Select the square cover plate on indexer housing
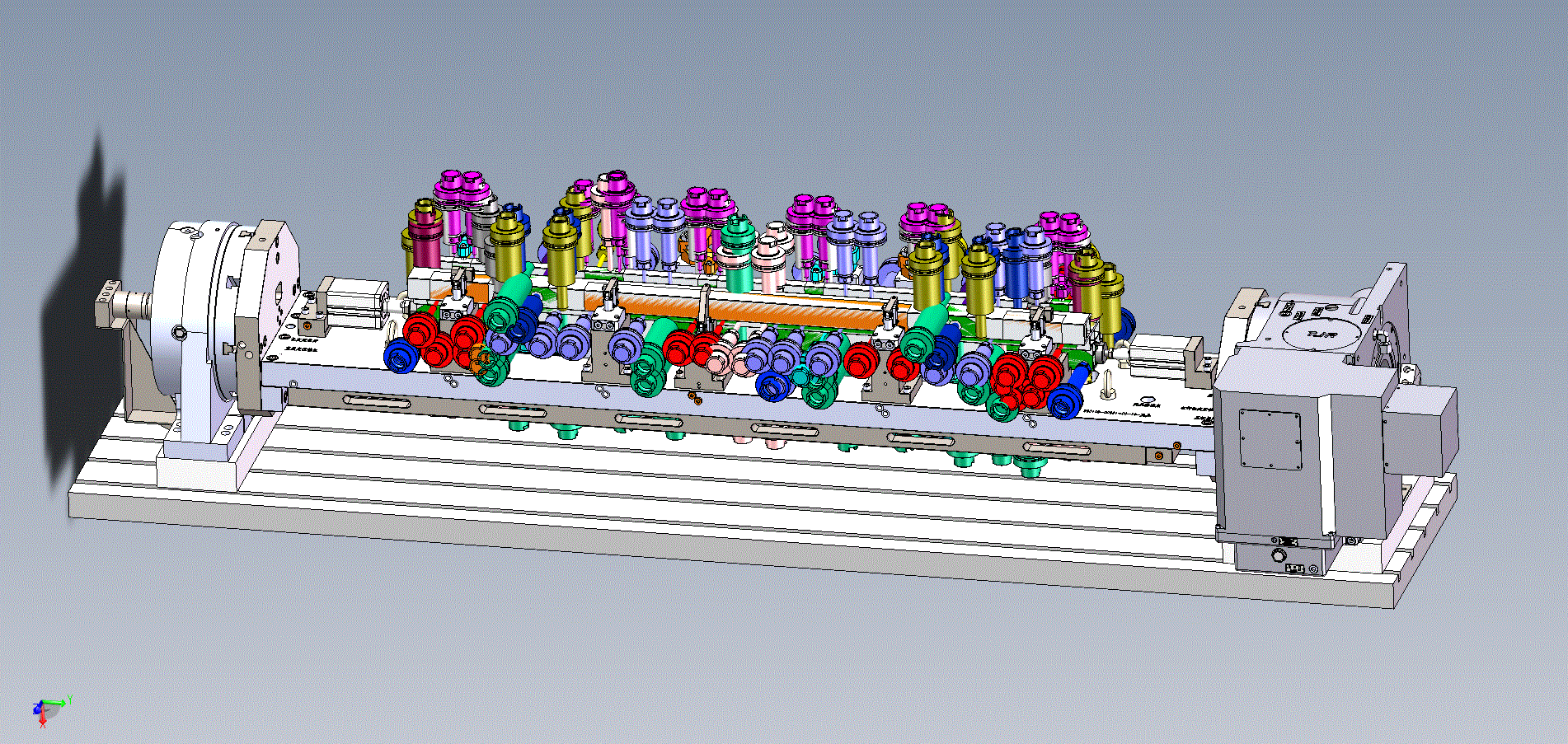This screenshot has height=744, width=1568. coord(1270,439)
